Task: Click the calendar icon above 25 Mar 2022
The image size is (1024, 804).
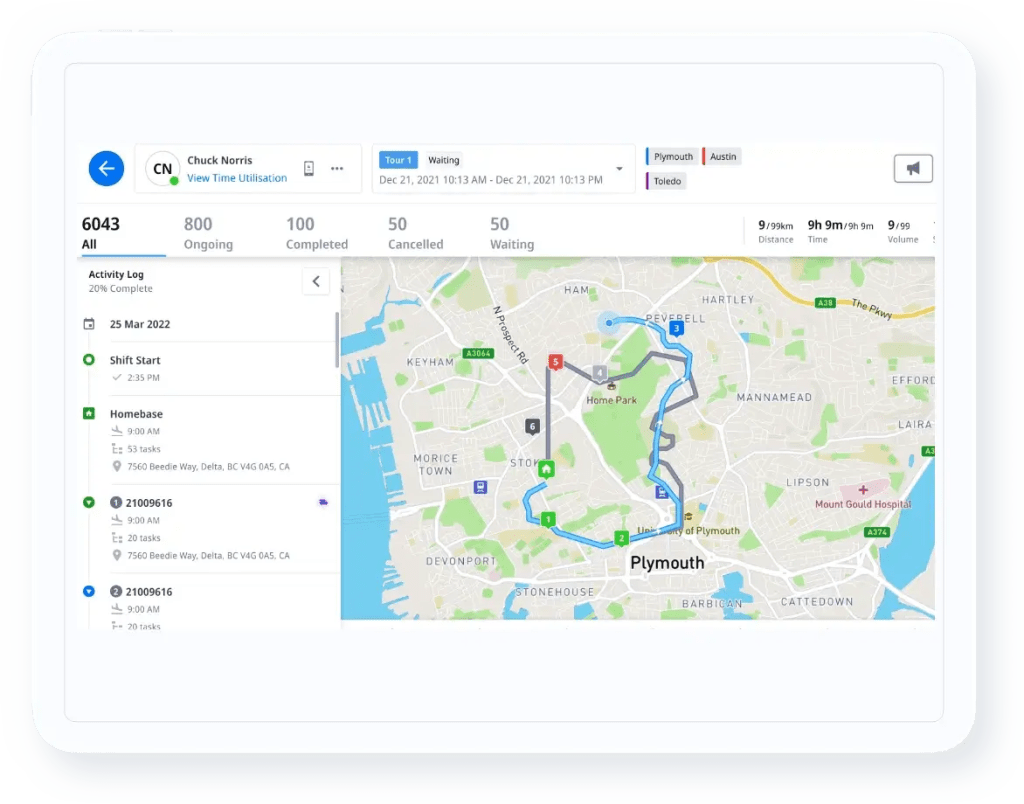Action: 91,324
